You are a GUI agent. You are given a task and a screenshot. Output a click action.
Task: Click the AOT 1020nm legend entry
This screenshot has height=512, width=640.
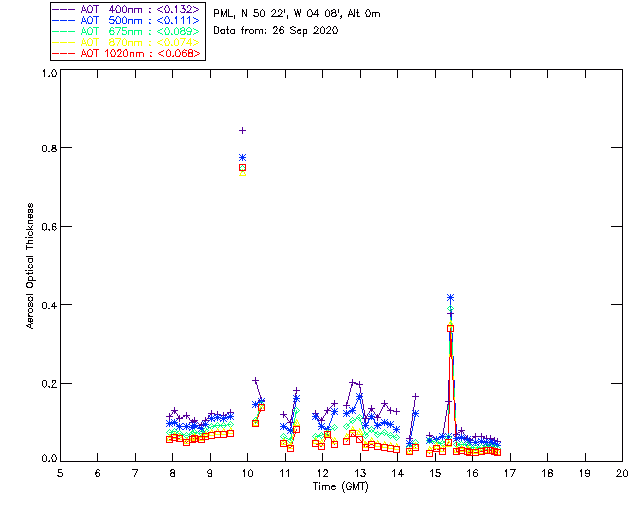[127, 53]
